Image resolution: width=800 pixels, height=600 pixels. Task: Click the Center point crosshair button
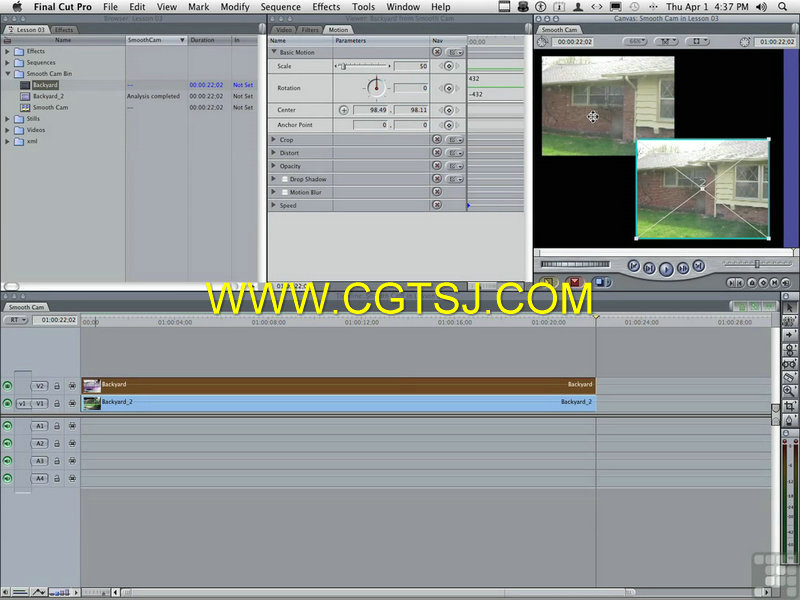tap(344, 110)
